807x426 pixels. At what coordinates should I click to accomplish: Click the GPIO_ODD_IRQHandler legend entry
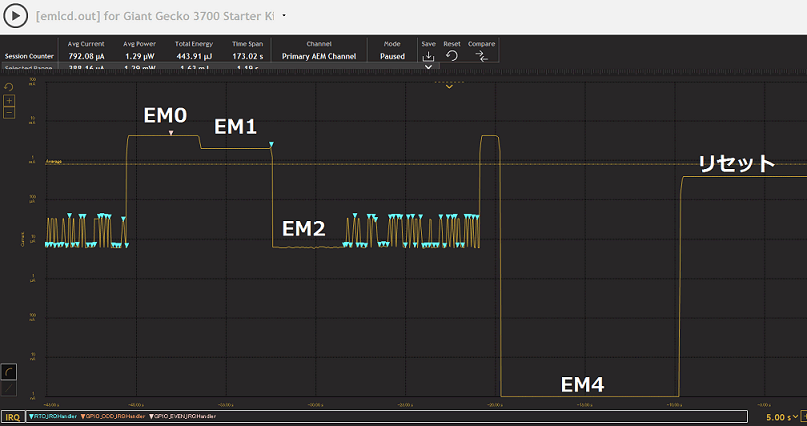(x=113, y=416)
